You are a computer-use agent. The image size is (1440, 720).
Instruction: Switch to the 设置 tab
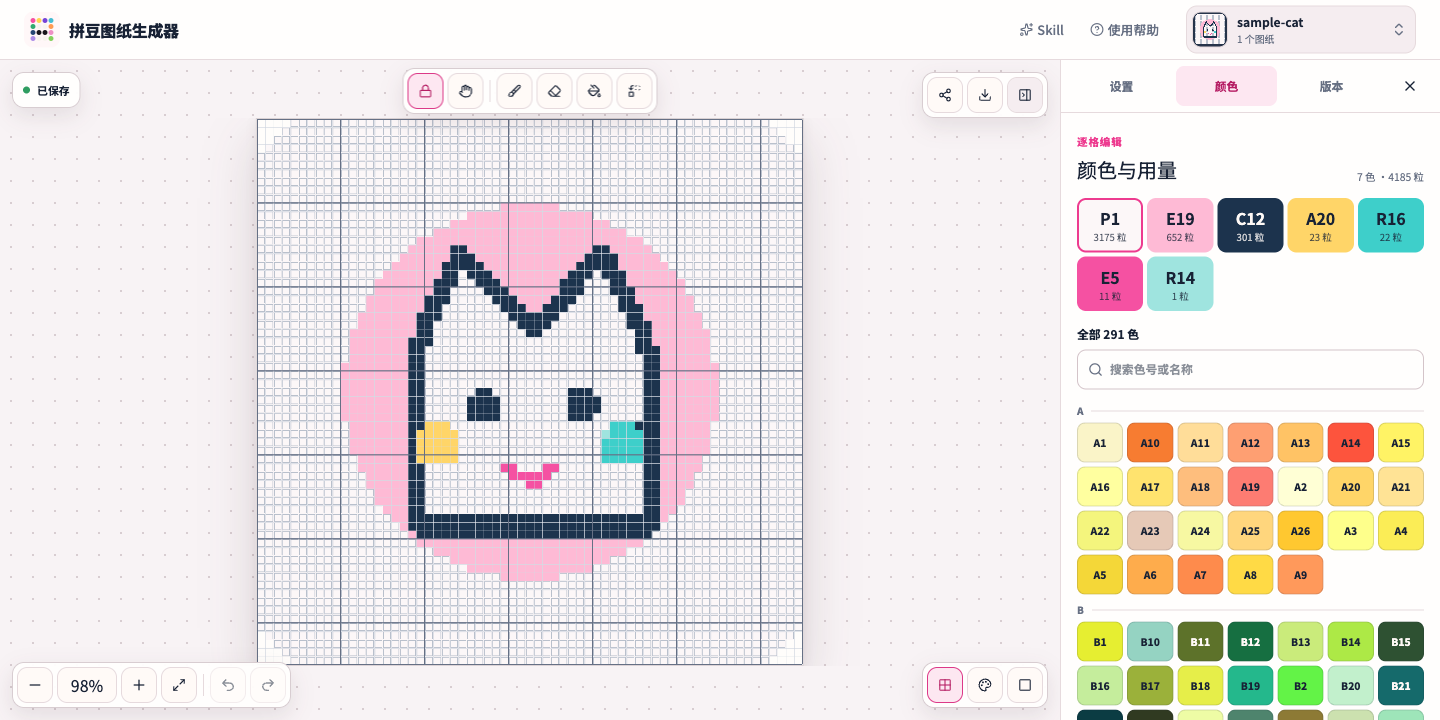1121,86
